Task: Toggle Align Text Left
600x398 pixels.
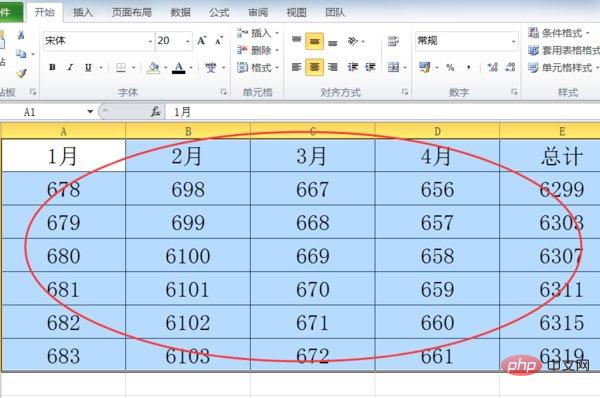Action: click(x=297, y=67)
